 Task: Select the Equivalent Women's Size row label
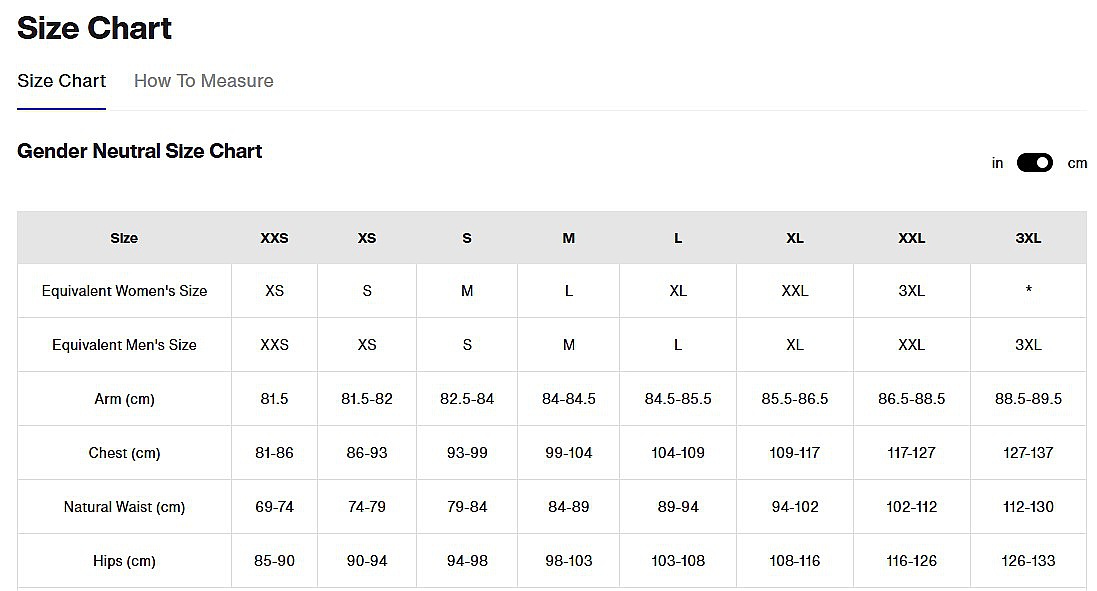[124, 291]
